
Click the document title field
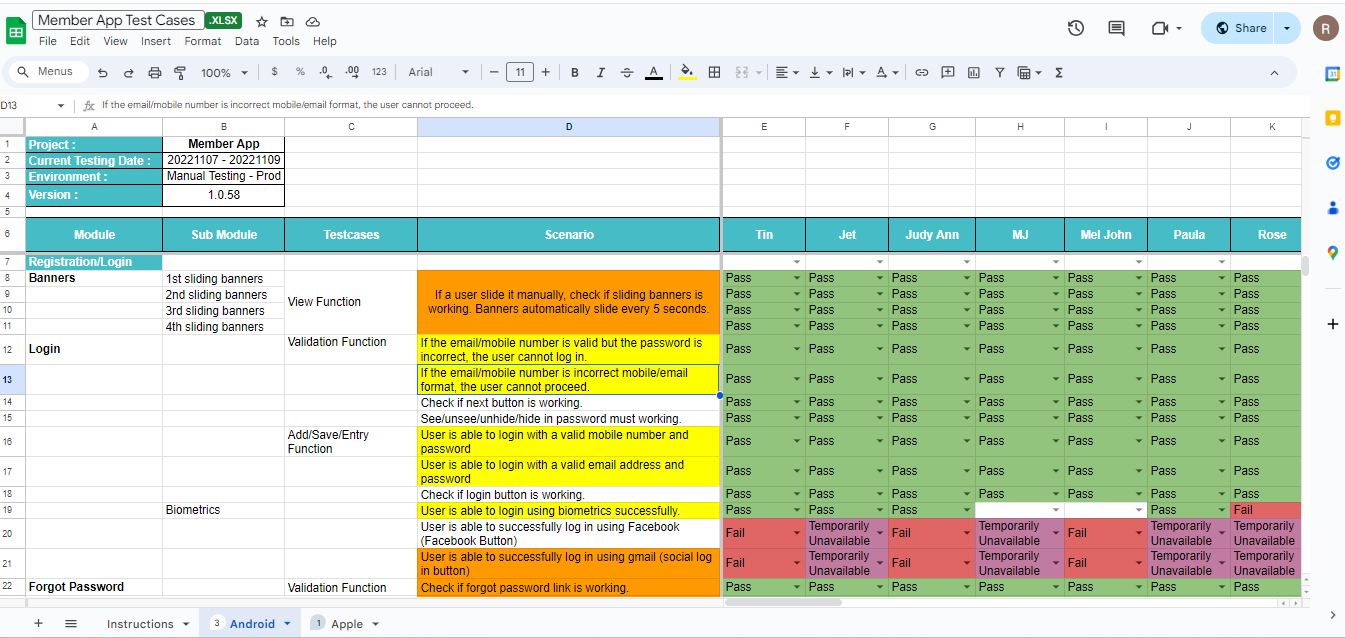pyautogui.click(x=117, y=20)
